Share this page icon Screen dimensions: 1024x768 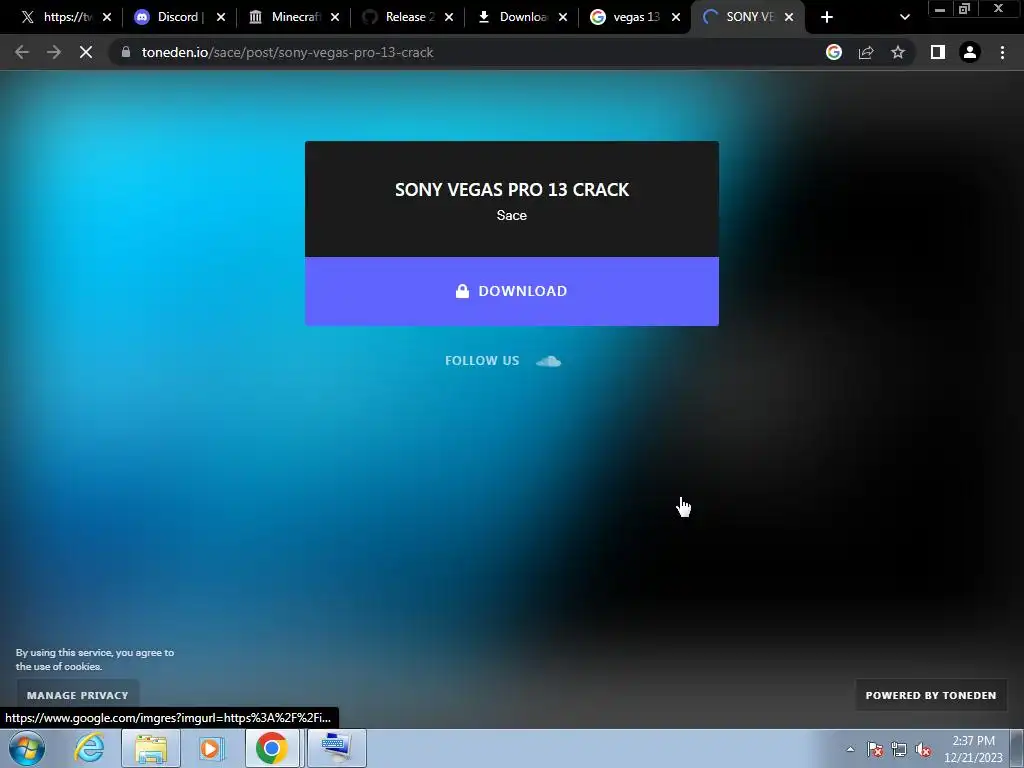pyautogui.click(x=866, y=52)
